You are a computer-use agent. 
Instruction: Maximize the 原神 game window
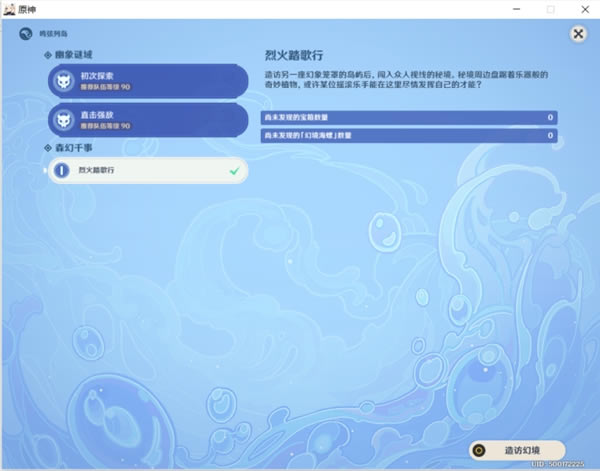tap(550, 8)
